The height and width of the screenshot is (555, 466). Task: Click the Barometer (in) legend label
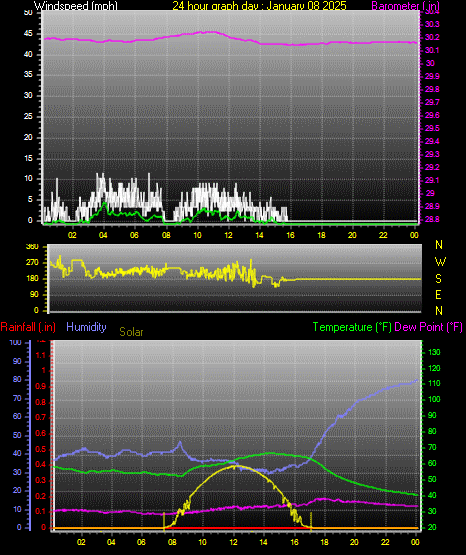pos(405,5)
